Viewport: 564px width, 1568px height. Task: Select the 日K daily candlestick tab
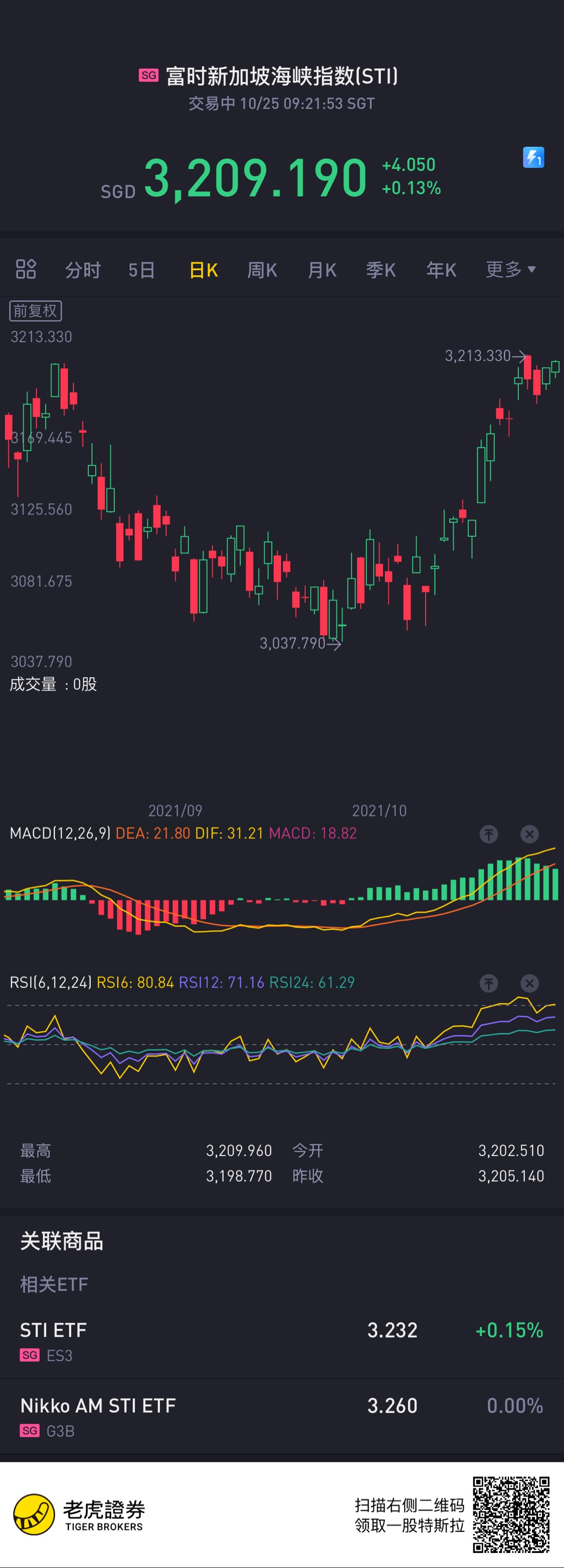(204, 270)
